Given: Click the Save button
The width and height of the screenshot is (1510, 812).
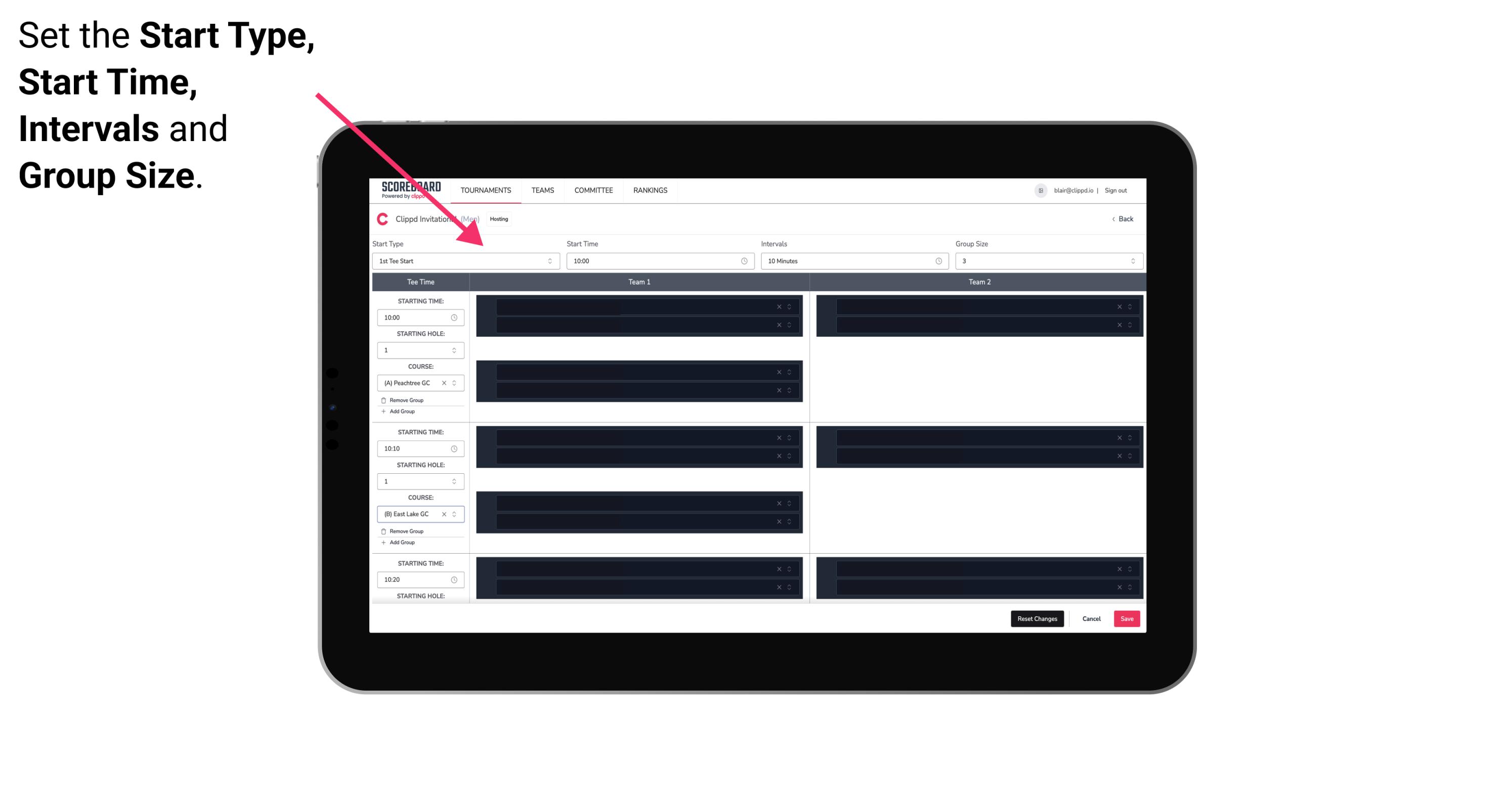Looking at the screenshot, I should tap(1127, 619).
